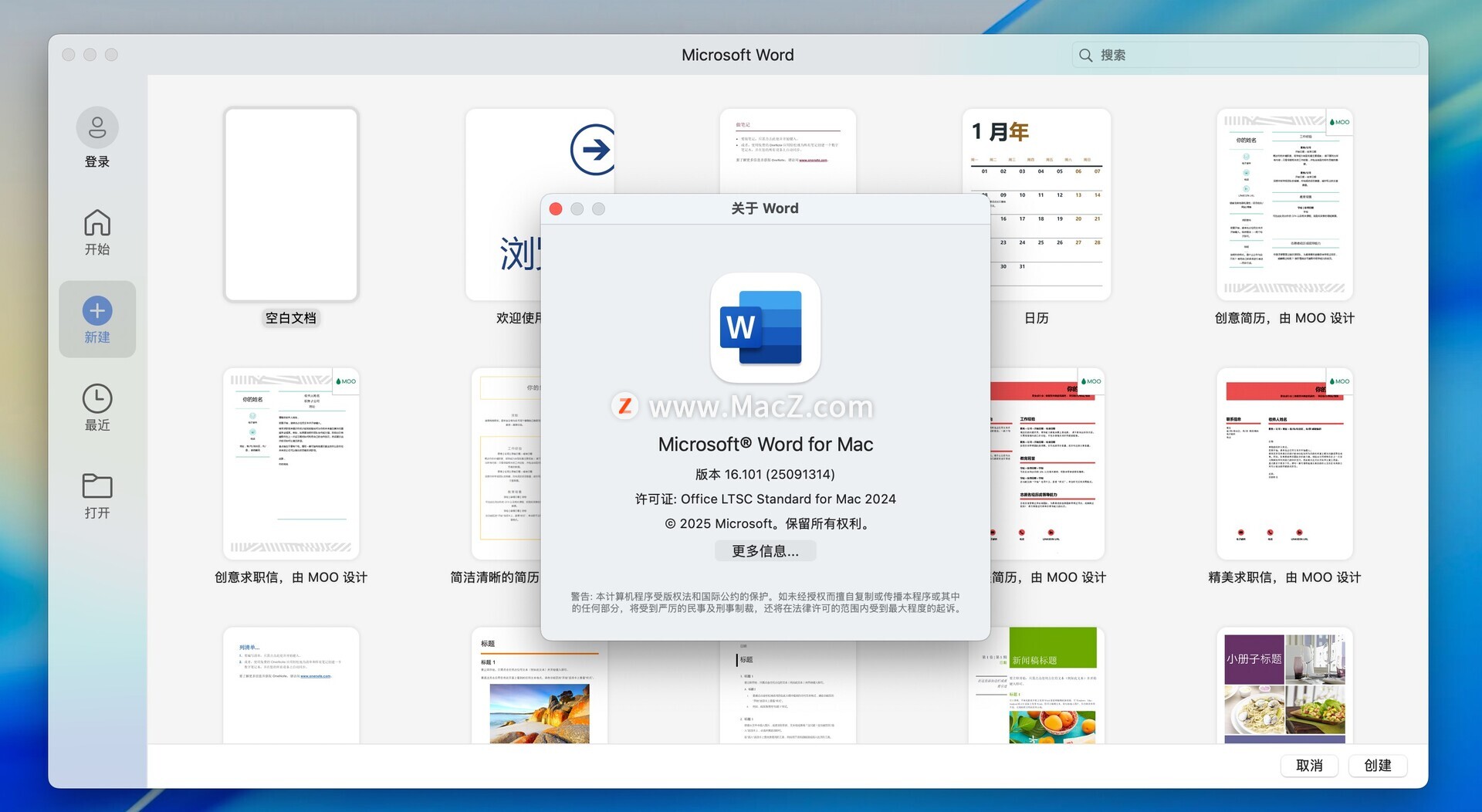This screenshot has width=1482, height=812.
Task: Click the magnifier icon in search bar
Action: [x=1085, y=56]
